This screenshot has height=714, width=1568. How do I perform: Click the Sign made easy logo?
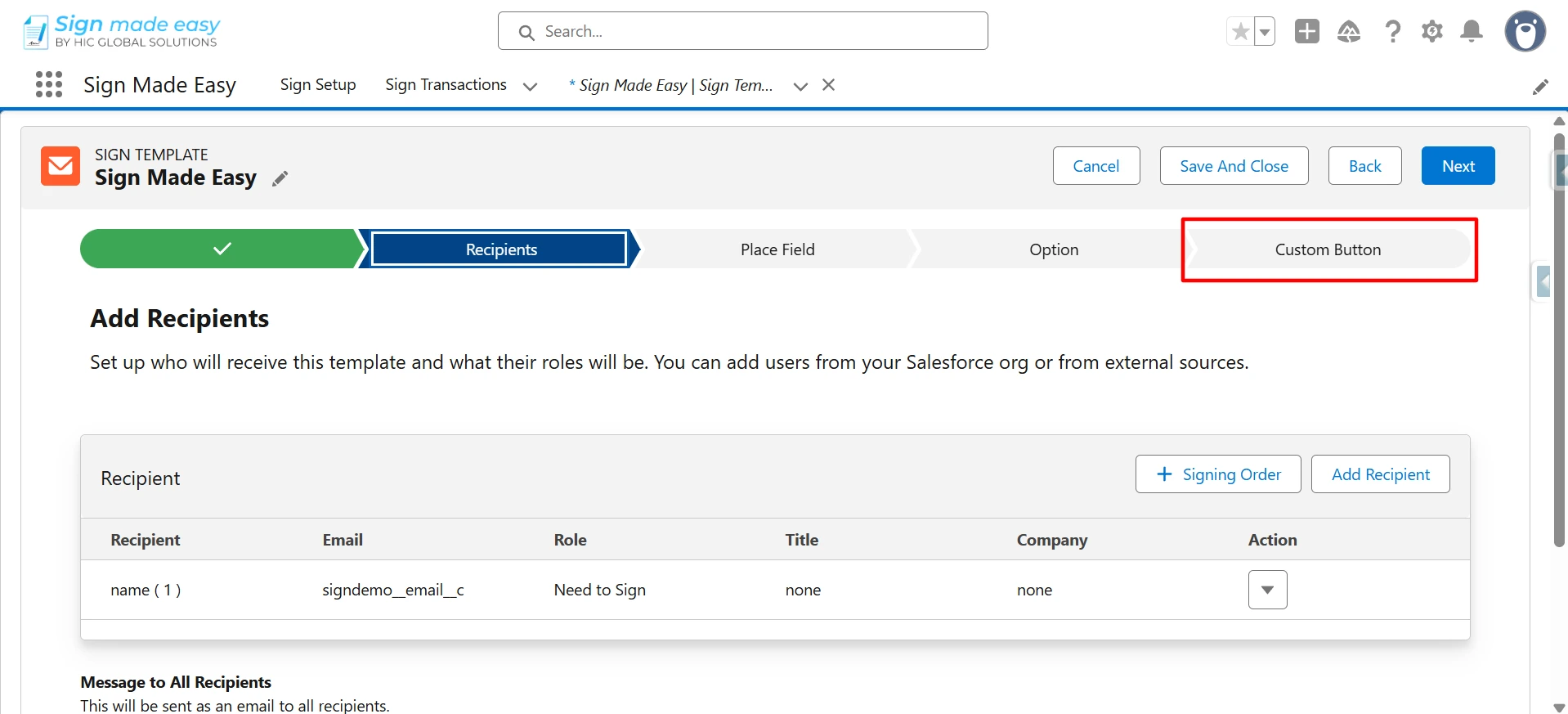point(121,31)
